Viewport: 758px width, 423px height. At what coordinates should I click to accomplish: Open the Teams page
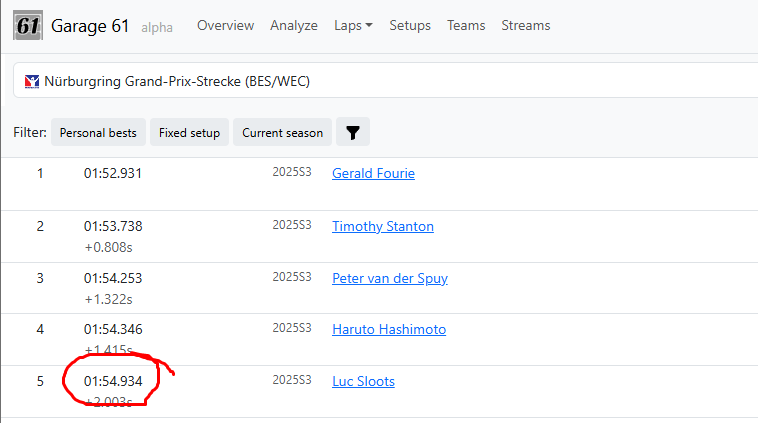(466, 25)
